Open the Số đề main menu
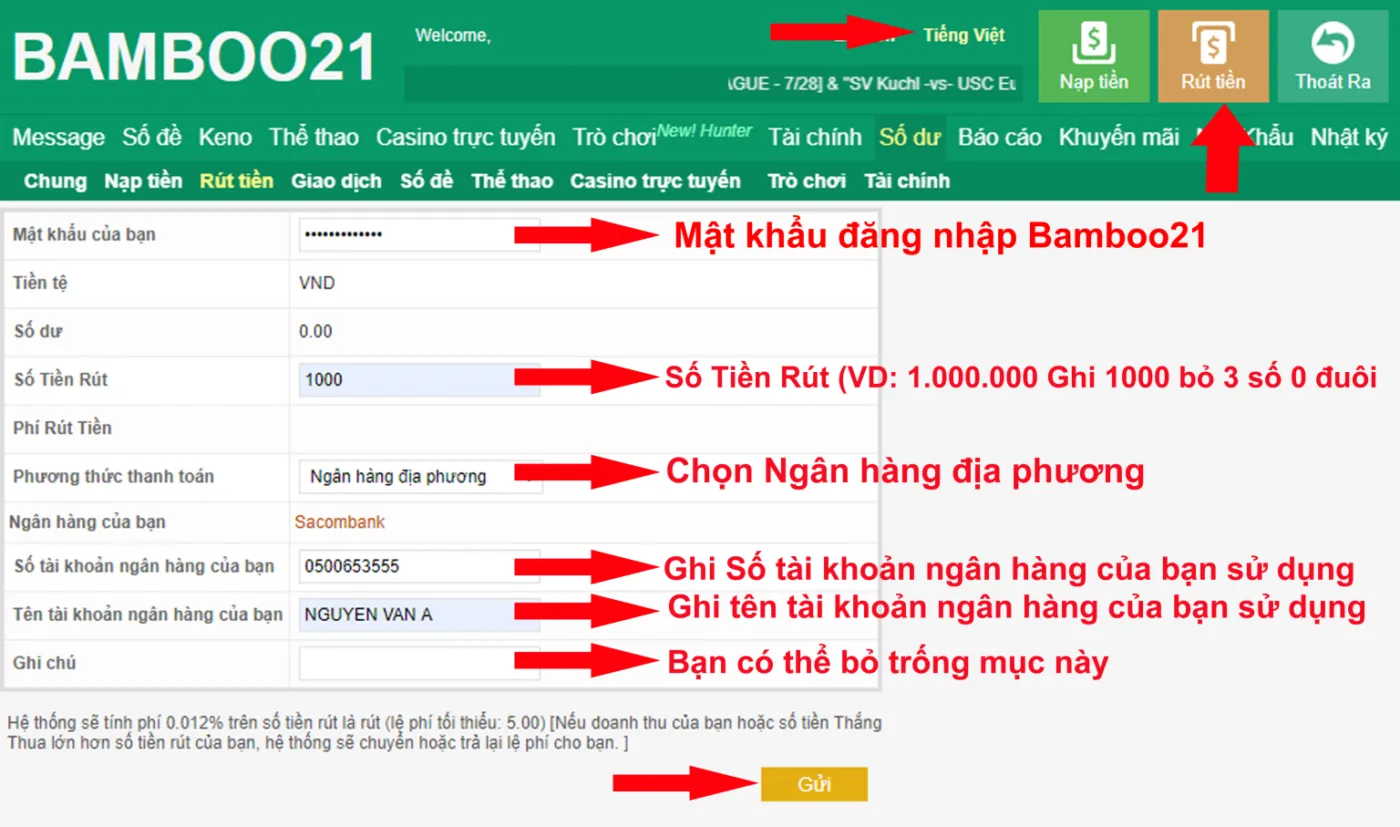Image resolution: width=1400 pixels, height=827 pixels. [x=151, y=138]
